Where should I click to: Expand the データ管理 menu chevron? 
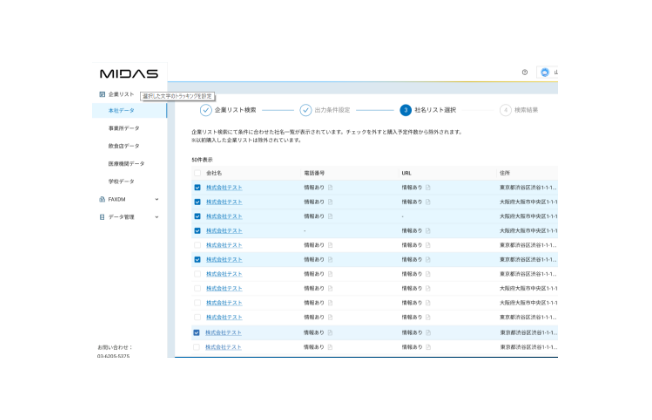click(x=157, y=216)
